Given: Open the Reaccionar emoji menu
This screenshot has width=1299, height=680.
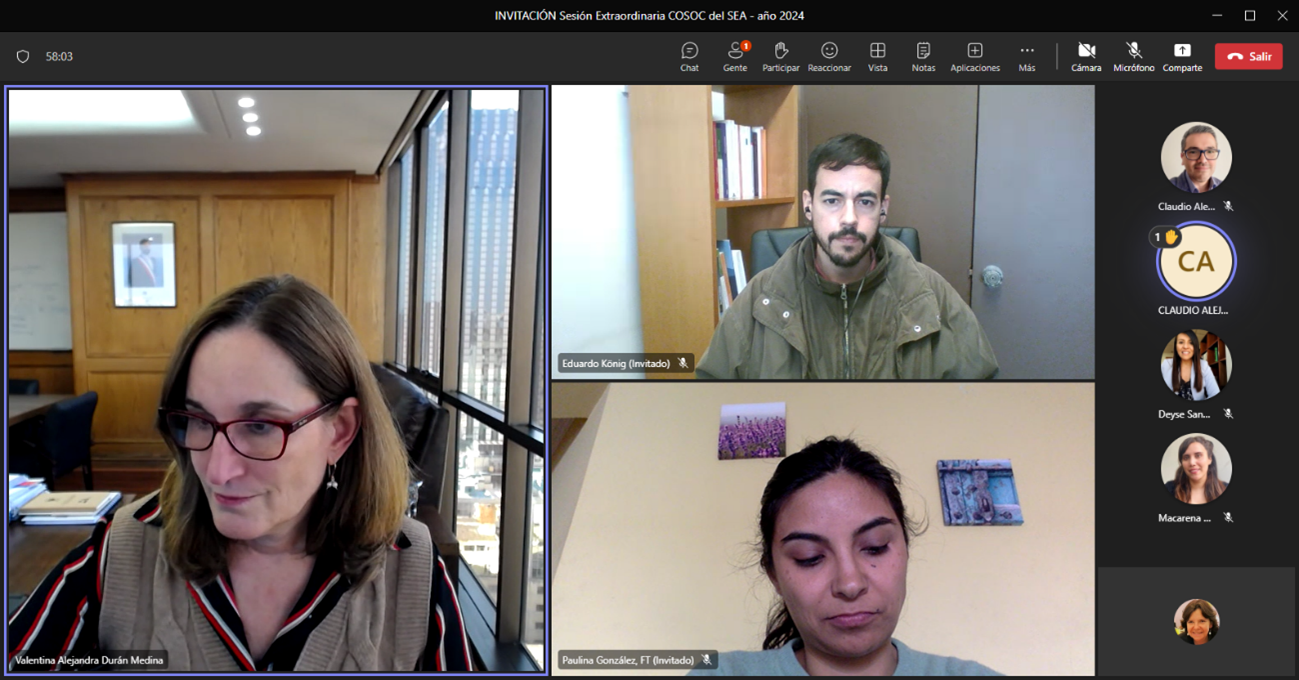Looking at the screenshot, I should click(x=829, y=56).
